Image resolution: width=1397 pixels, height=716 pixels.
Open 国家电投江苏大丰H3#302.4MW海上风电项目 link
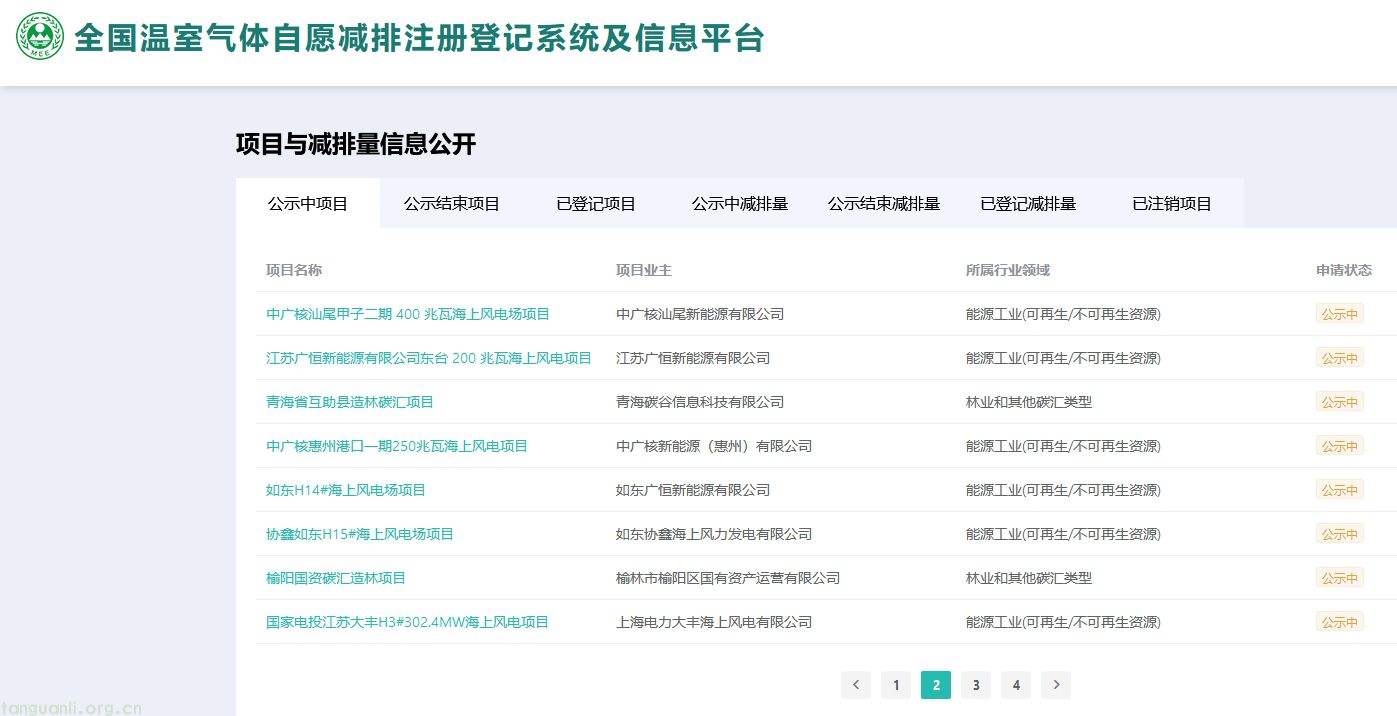tap(407, 622)
